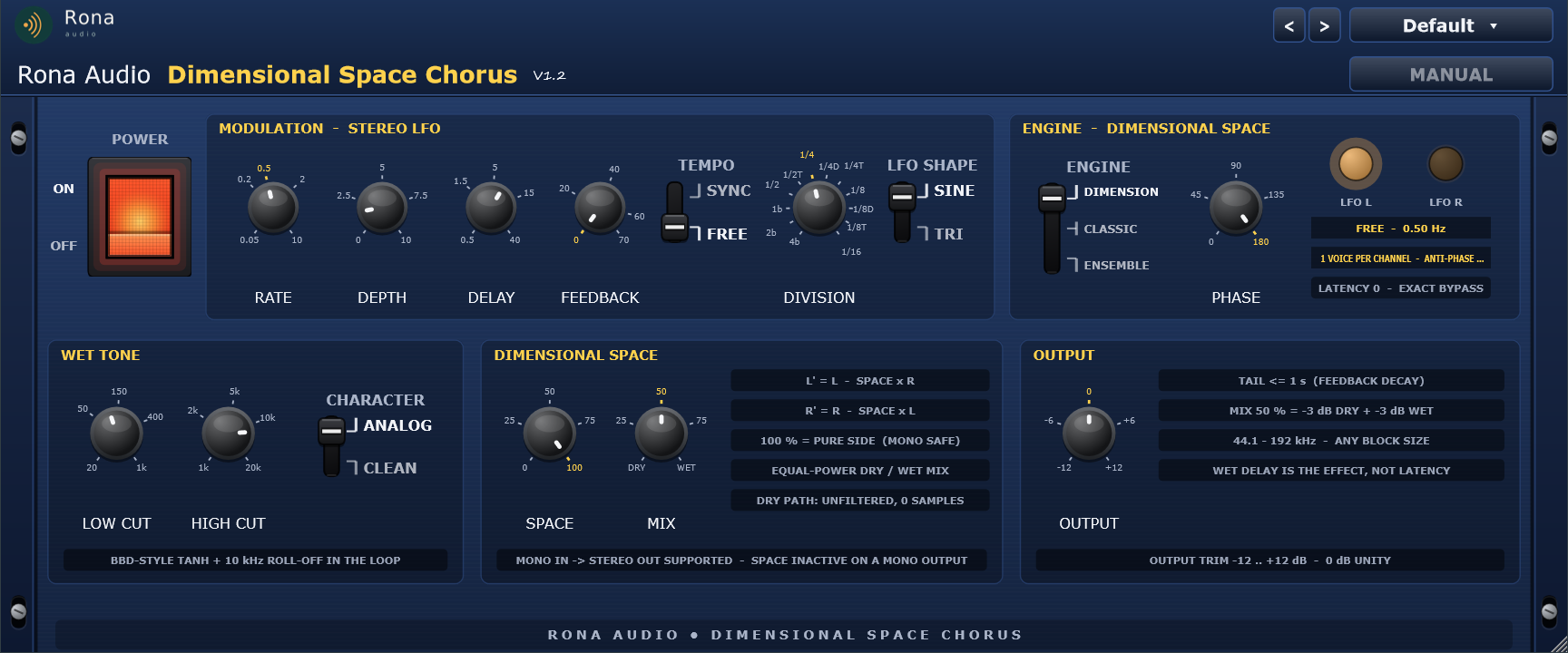Click the FEEDBACK knob
Viewport: 1568px width, 653px height.
click(x=600, y=208)
